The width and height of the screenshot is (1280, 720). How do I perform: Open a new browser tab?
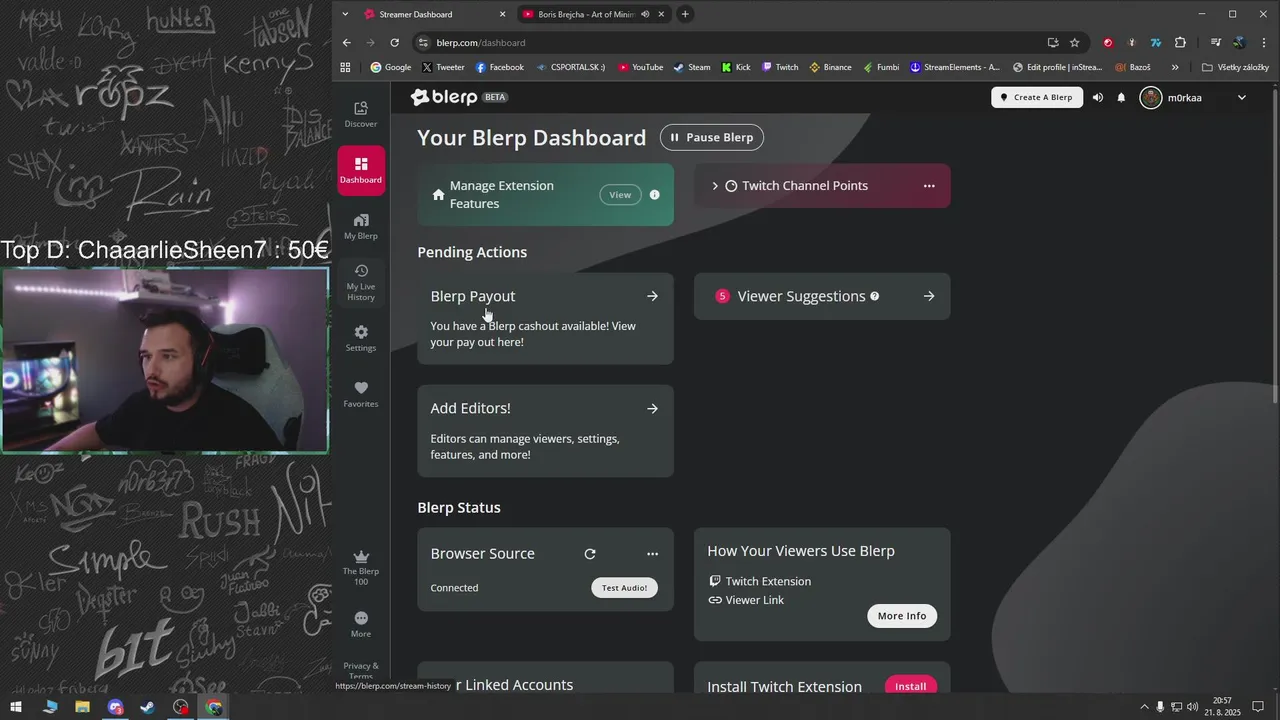click(x=685, y=14)
